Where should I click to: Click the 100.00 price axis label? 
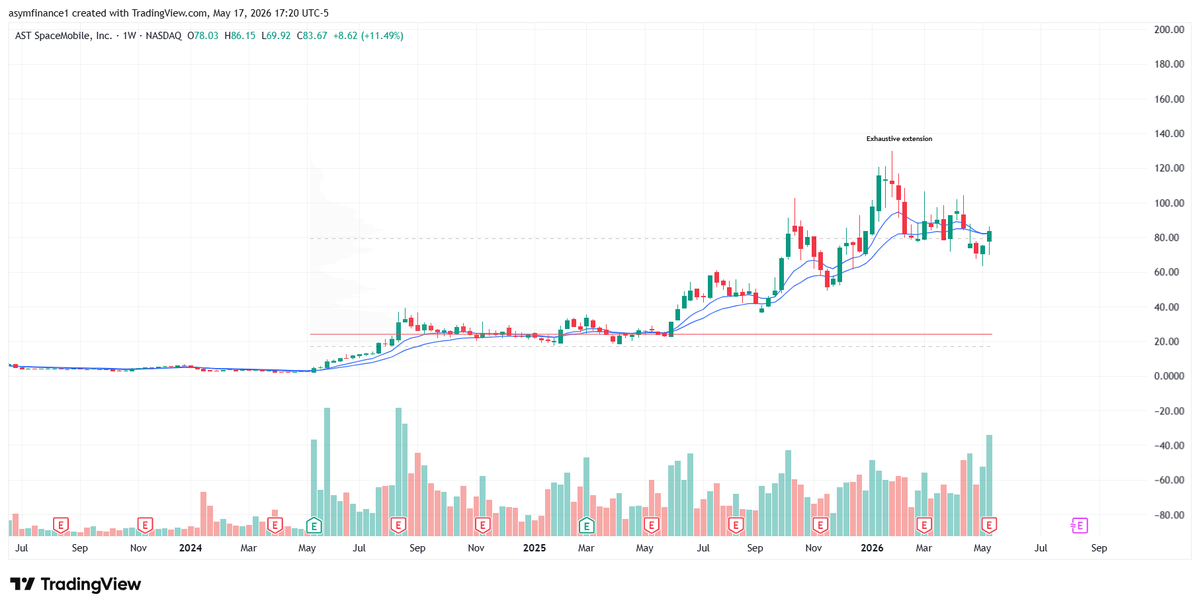pyautogui.click(x=1168, y=203)
